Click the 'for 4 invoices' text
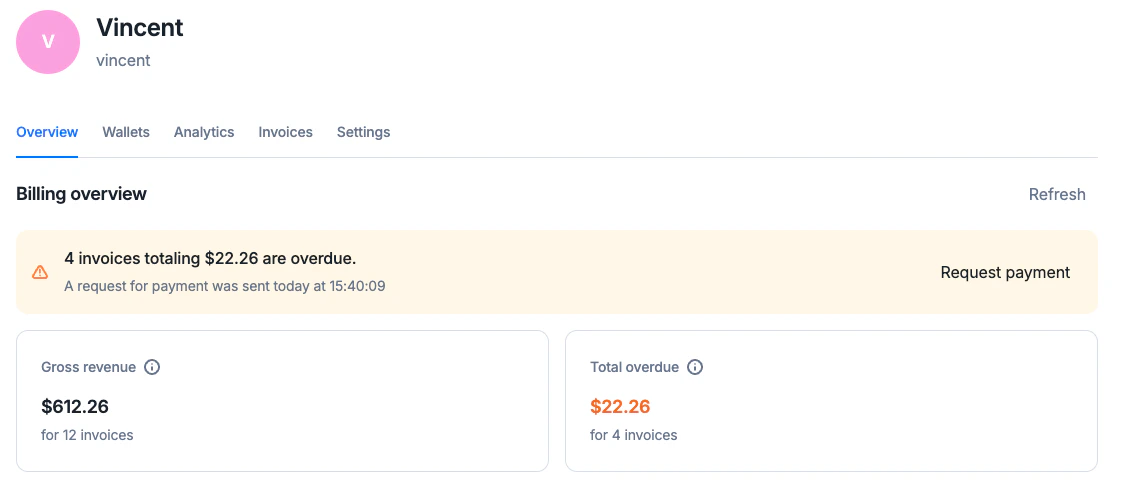This screenshot has height=485, width=1123. pyautogui.click(x=634, y=435)
